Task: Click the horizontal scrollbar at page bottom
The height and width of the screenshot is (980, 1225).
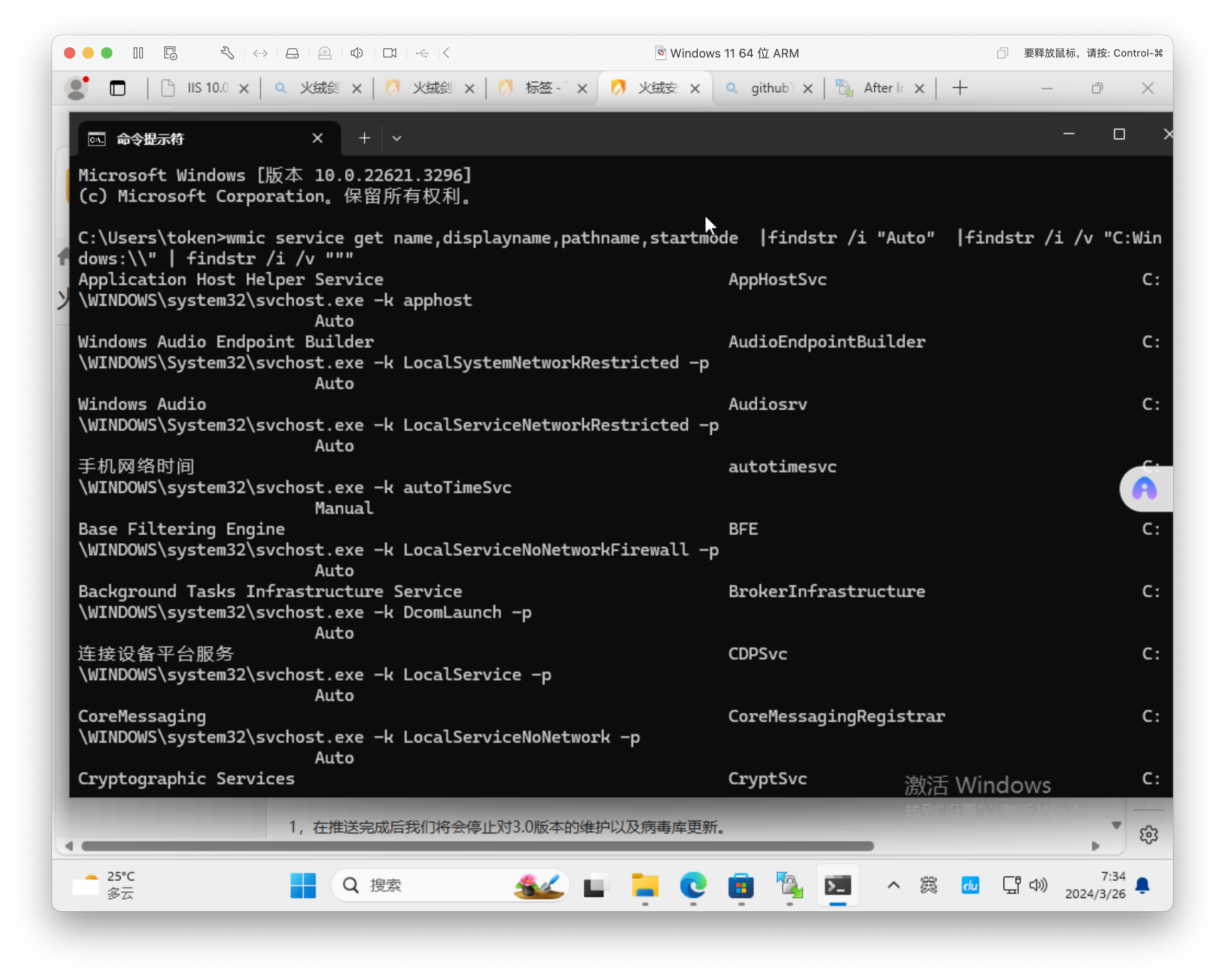Action: pos(477,846)
